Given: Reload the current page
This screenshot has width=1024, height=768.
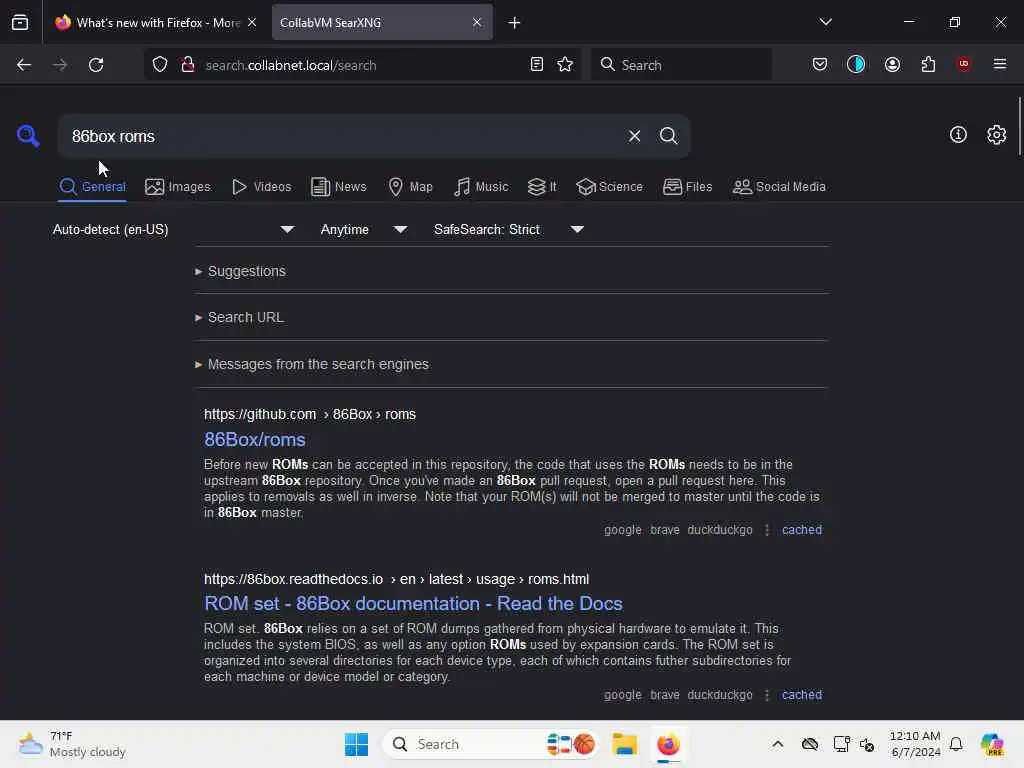Looking at the screenshot, I should pyautogui.click(x=96, y=65).
